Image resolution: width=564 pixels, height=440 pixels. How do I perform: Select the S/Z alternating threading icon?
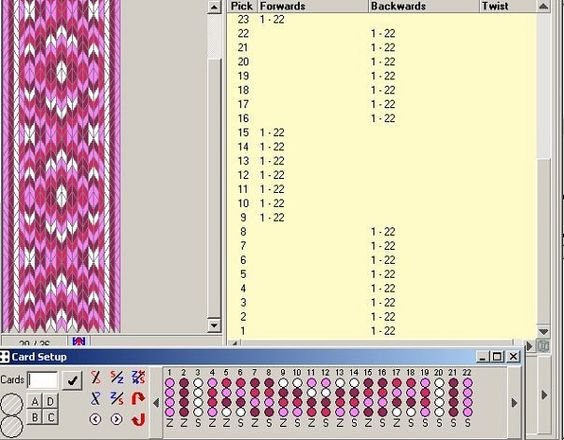[x=117, y=377]
